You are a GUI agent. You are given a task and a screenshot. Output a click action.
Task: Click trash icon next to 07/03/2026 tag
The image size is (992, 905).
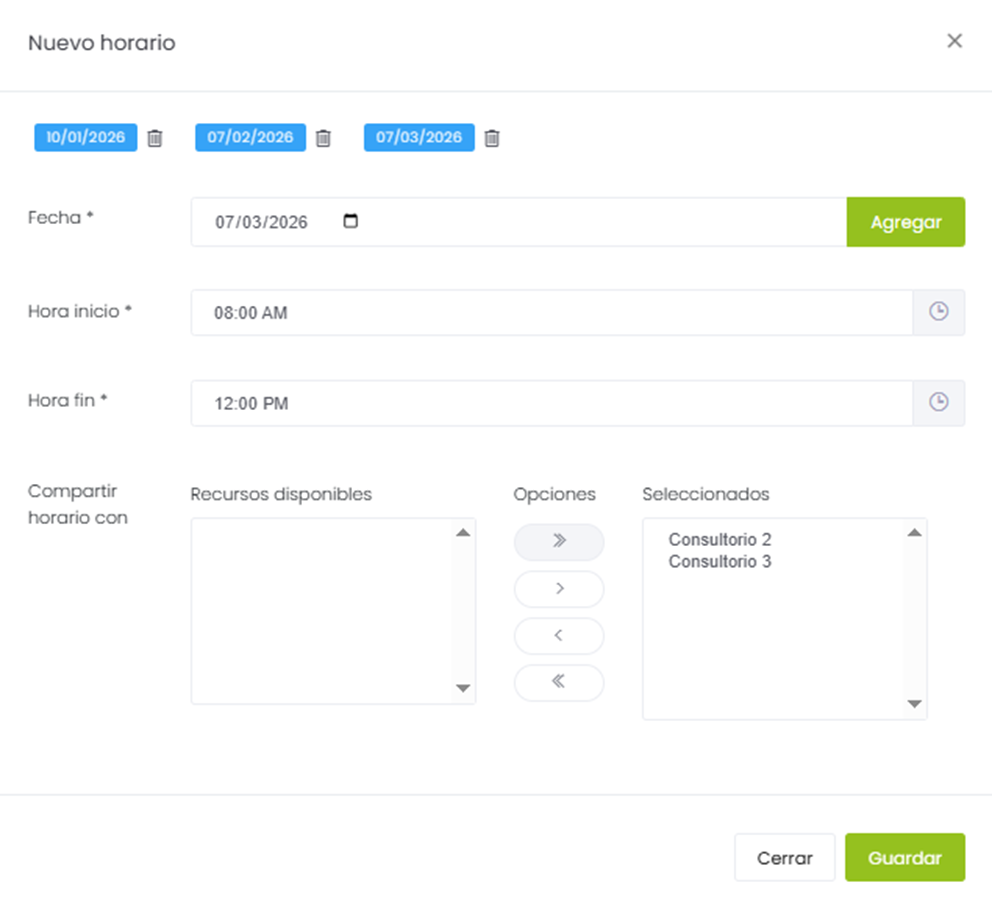[492, 138]
